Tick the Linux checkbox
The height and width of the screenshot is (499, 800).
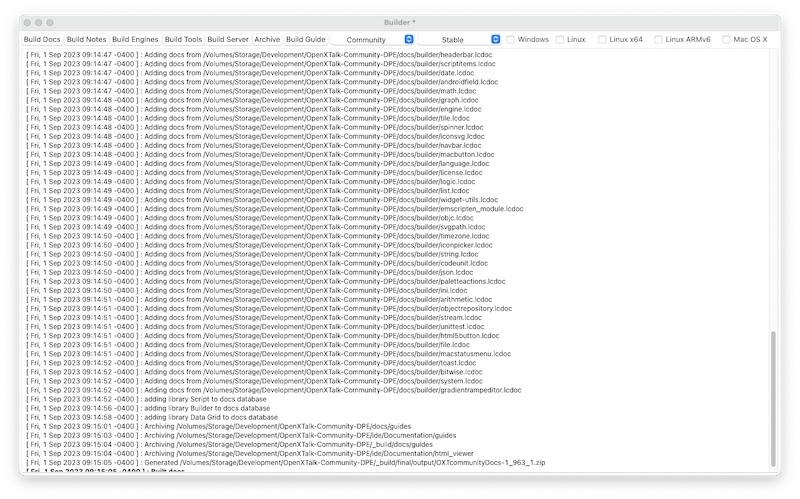(x=560, y=40)
